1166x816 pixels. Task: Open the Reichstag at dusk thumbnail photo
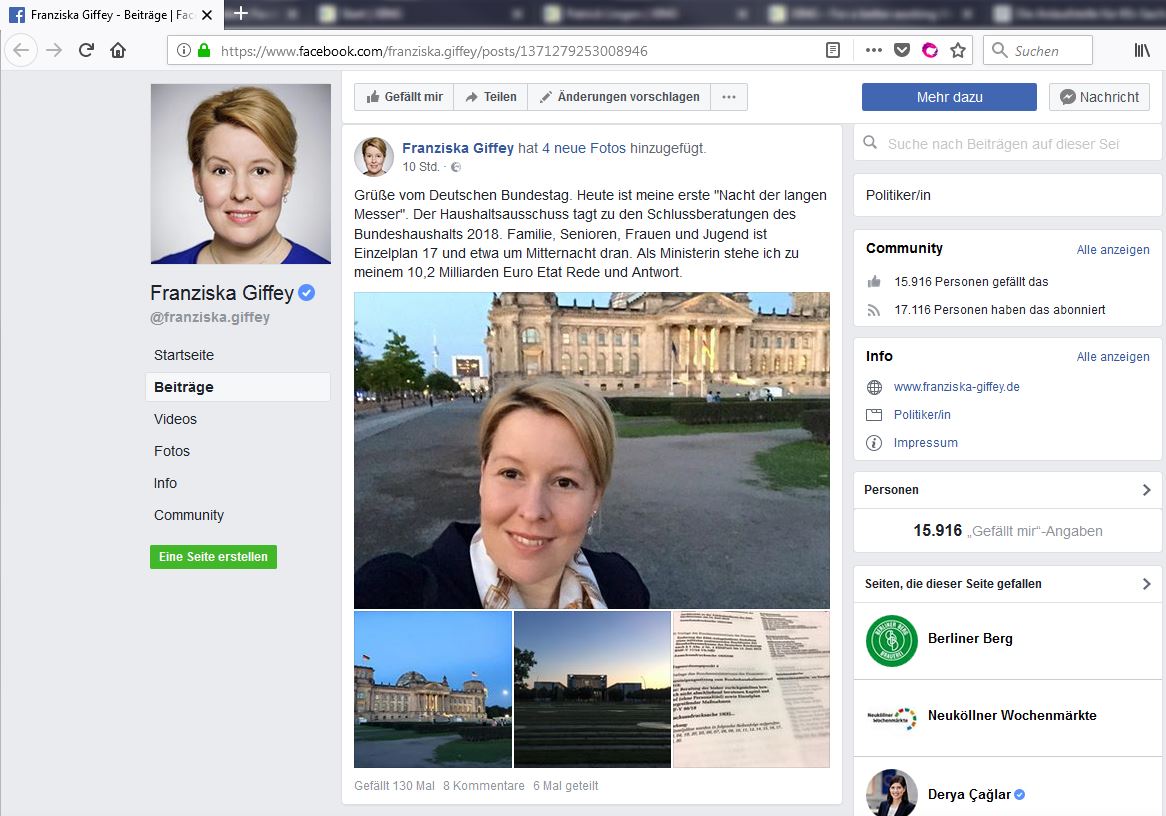point(433,689)
